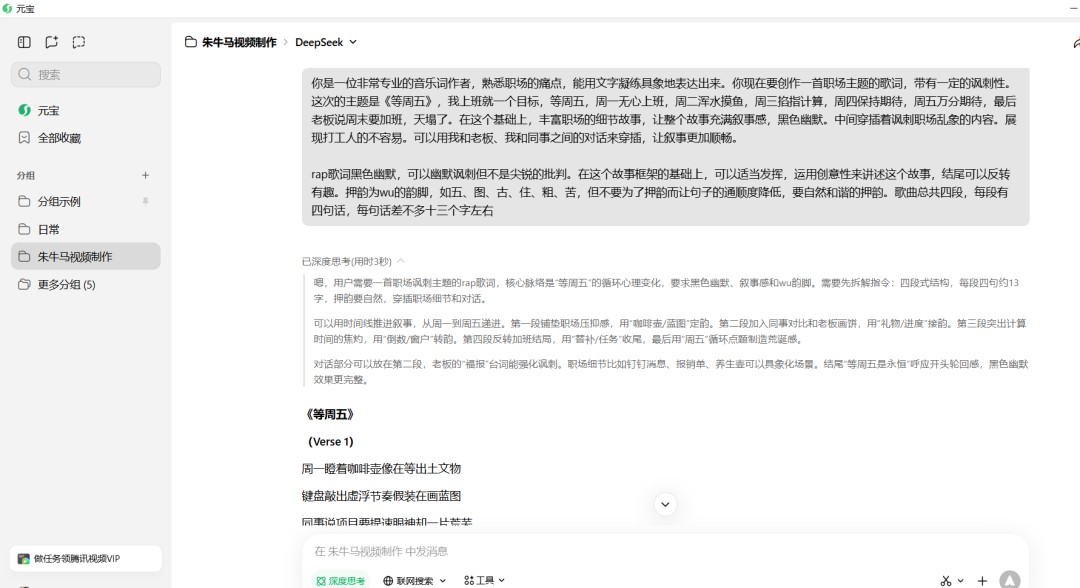Expand the DeepSeek model selector
This screenshot has height=588, width=1080.
pyautogui.click(x=325, y=42)
